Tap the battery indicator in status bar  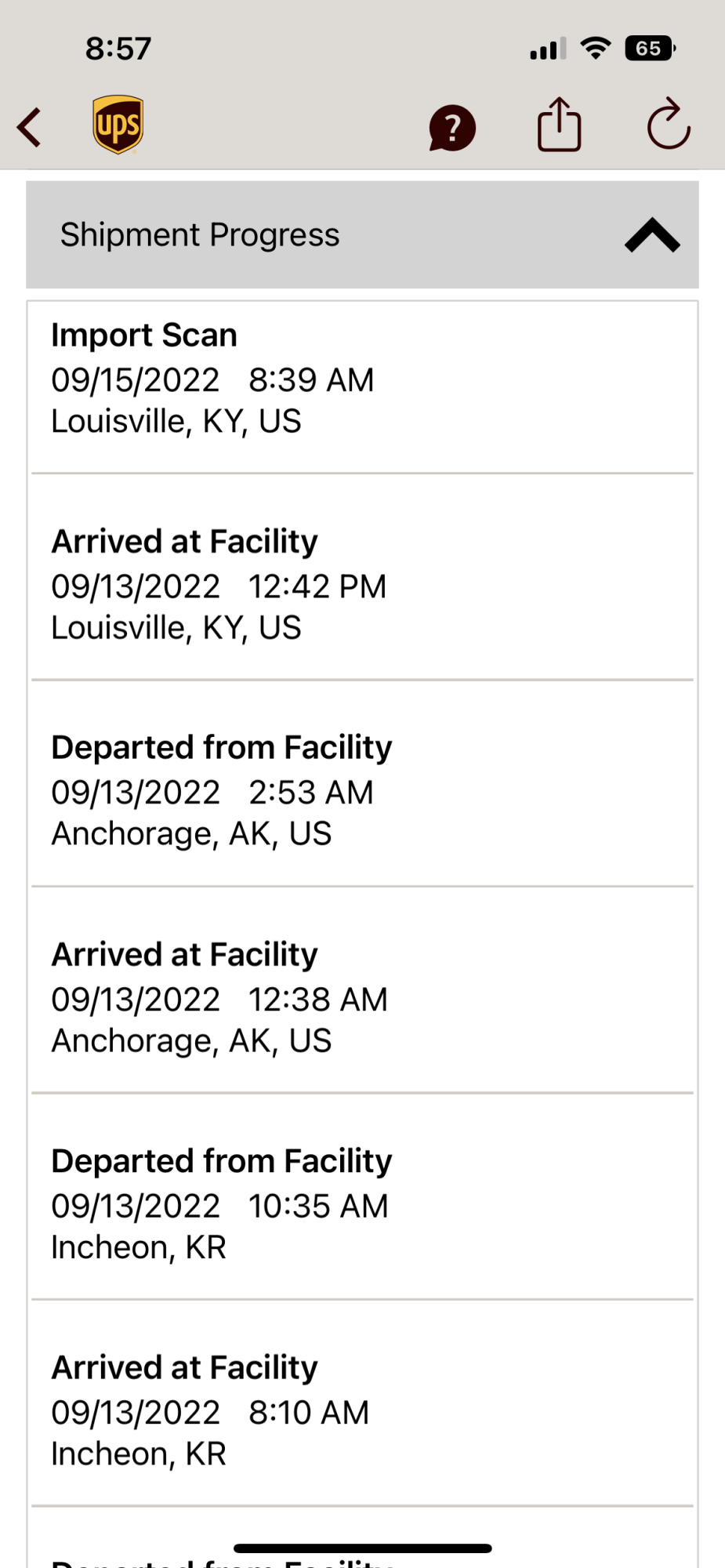[650, 49]
